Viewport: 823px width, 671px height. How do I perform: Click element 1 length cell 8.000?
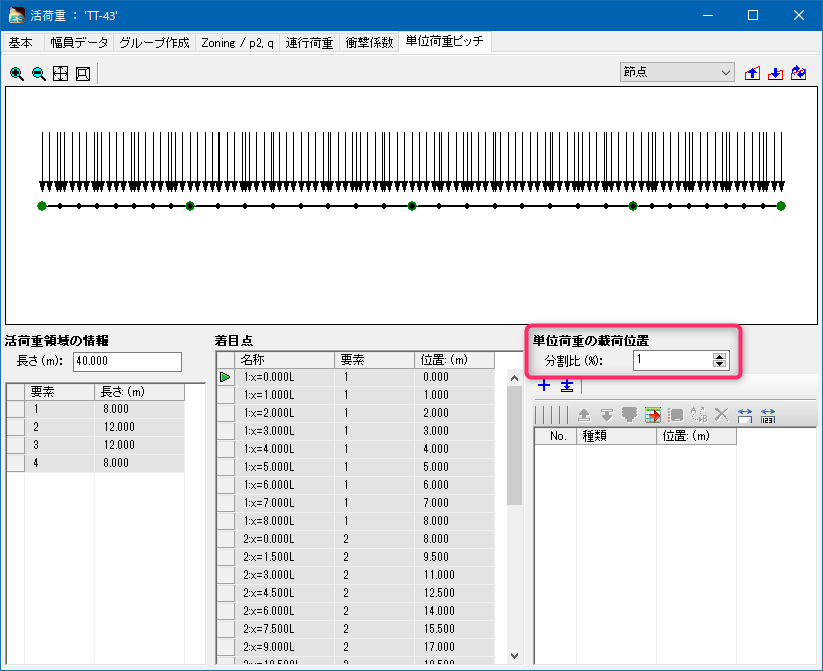pos(139,409)
